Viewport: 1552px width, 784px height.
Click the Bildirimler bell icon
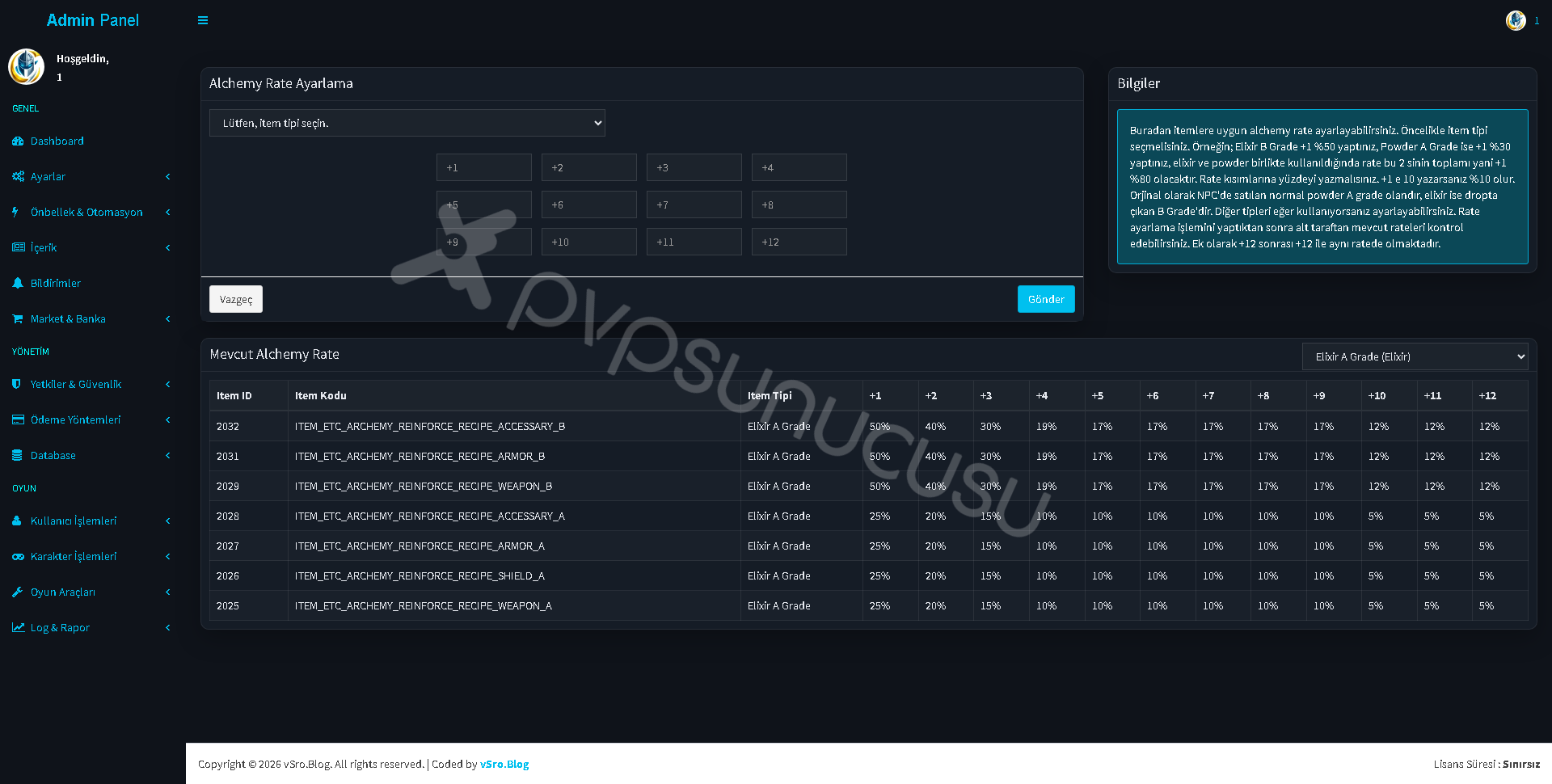(x=18, y=283)
